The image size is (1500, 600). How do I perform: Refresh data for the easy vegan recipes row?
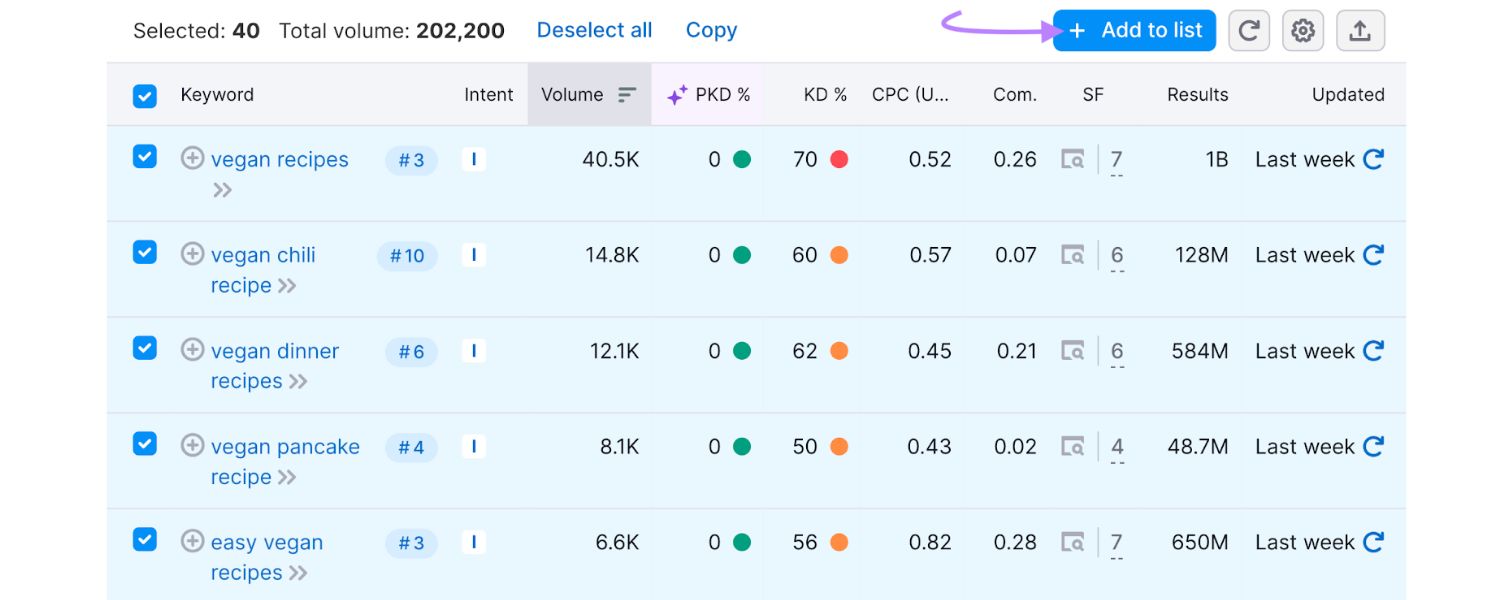1373,542
